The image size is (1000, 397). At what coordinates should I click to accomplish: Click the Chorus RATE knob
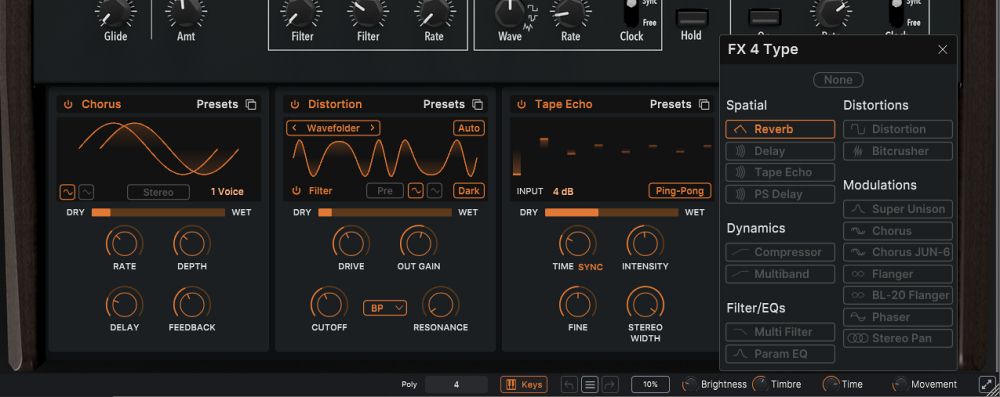coord(124,243)
